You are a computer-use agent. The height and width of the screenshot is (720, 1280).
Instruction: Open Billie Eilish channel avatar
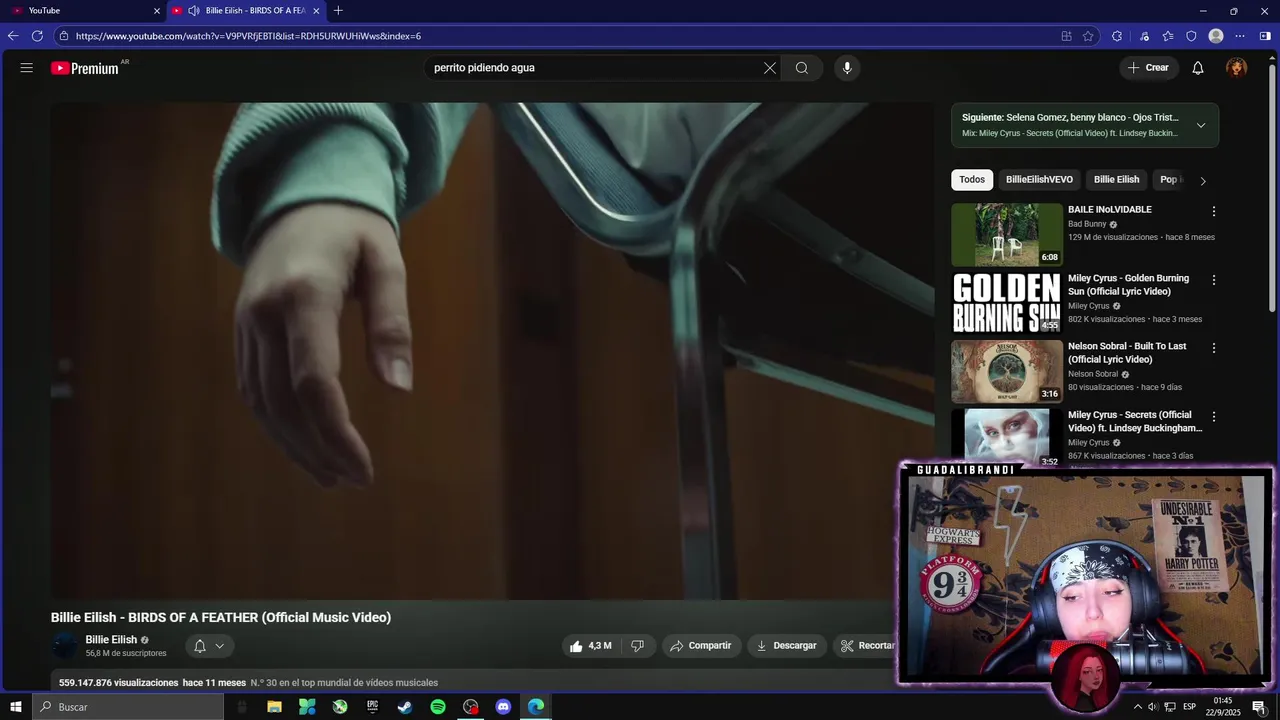click(65, 646)
